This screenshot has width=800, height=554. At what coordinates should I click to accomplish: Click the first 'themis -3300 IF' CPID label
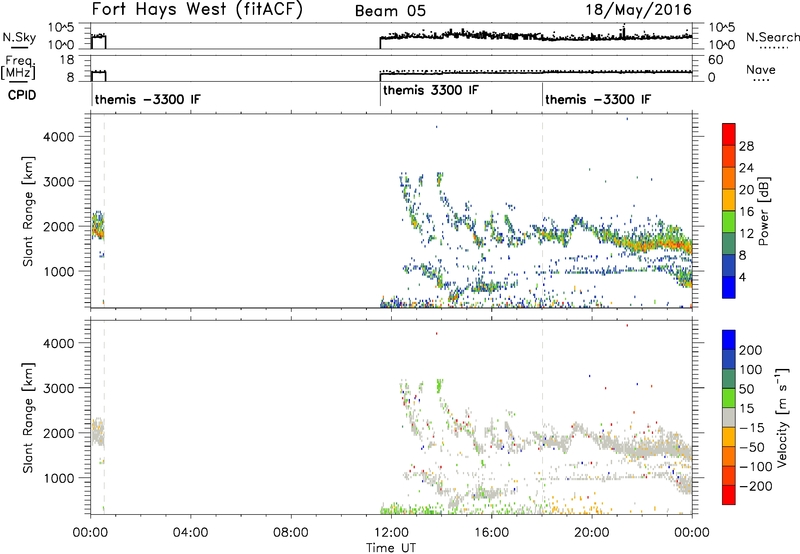click(x=147, y=99)
